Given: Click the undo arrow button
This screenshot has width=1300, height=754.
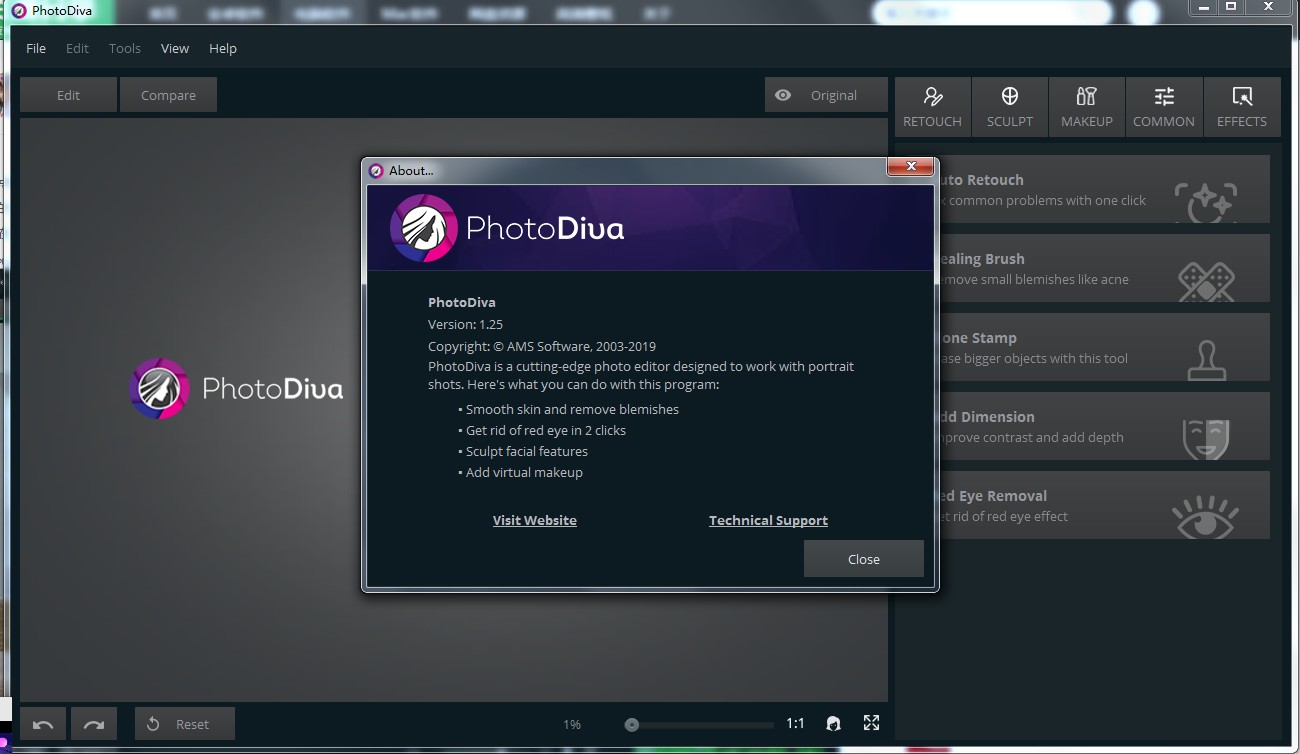Looking at the screenshot, I should 43,724.
